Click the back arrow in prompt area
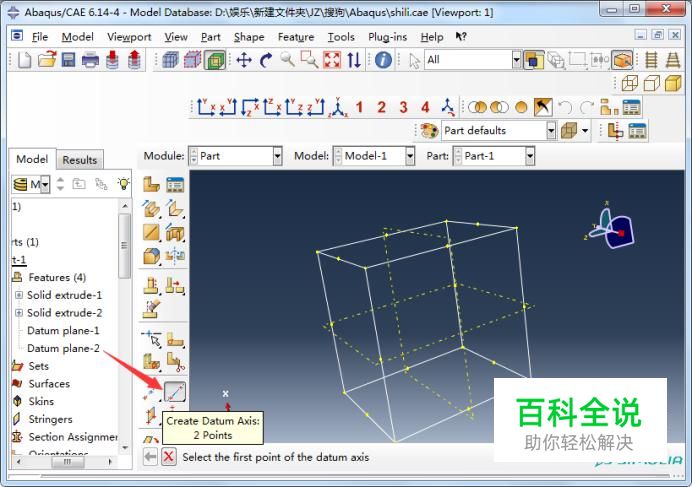 [x=150, y=457]
